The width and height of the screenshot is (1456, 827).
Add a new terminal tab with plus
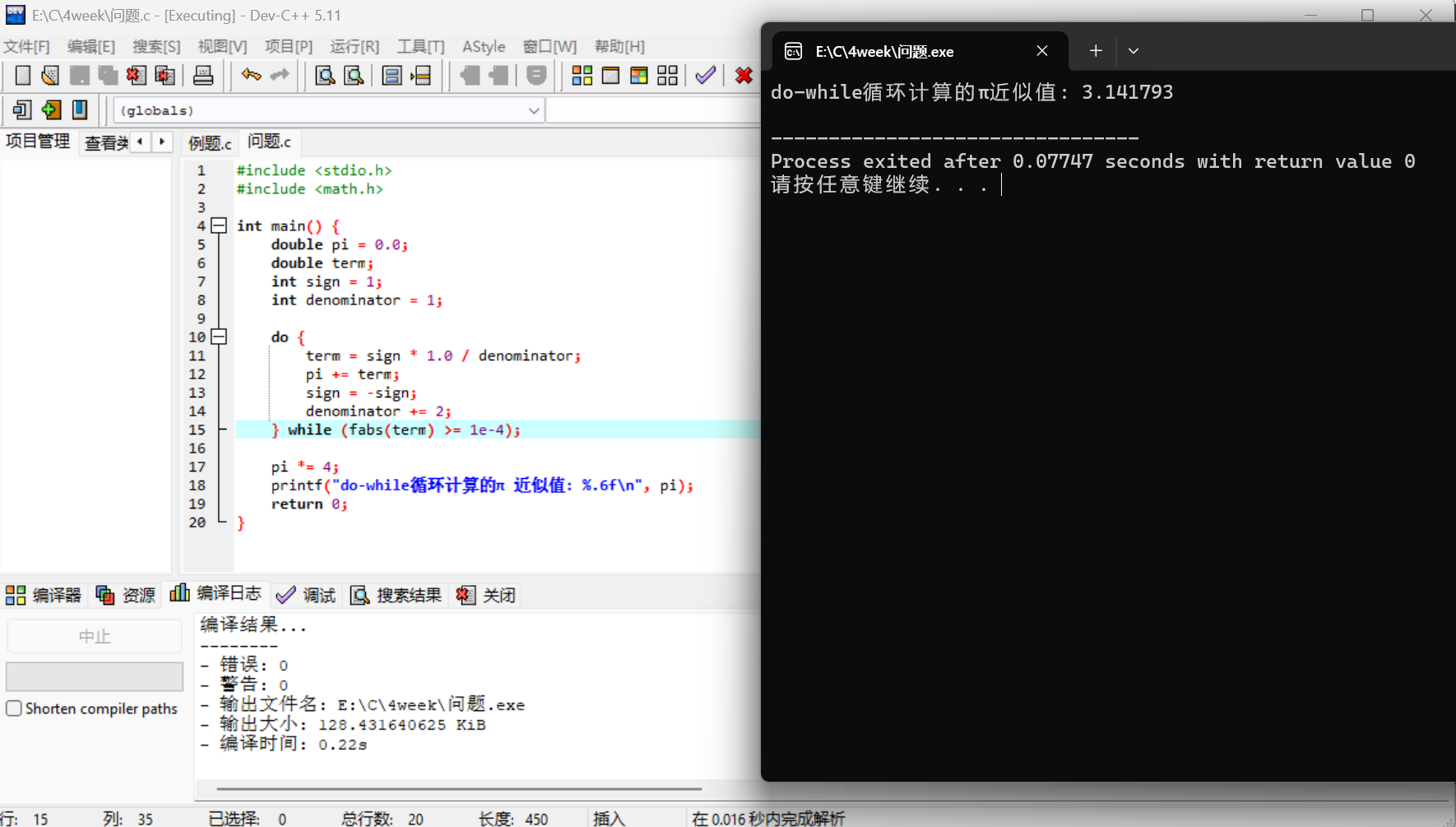[x=1096, y=51]
